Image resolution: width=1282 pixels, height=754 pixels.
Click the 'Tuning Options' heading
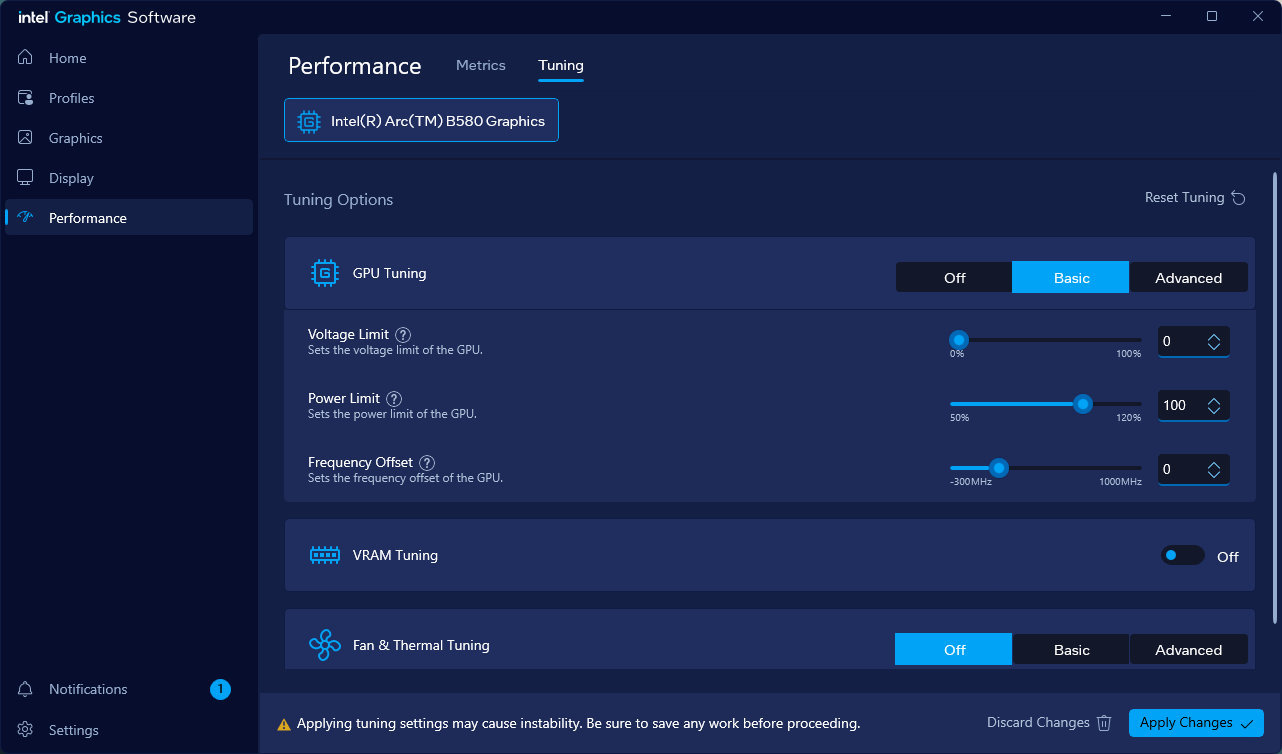click(x=339, y=200)
